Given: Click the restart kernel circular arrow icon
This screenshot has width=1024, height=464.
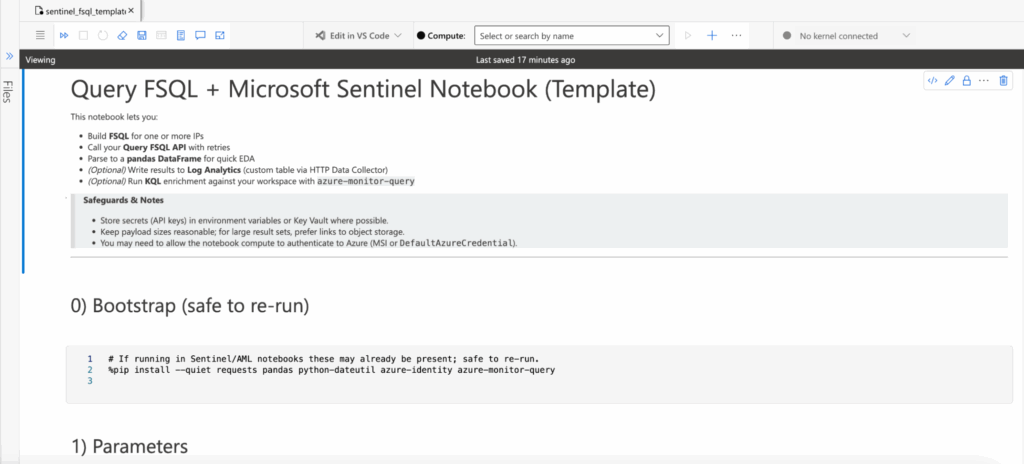Looking at the screenshot, I should tap(103, 35).
